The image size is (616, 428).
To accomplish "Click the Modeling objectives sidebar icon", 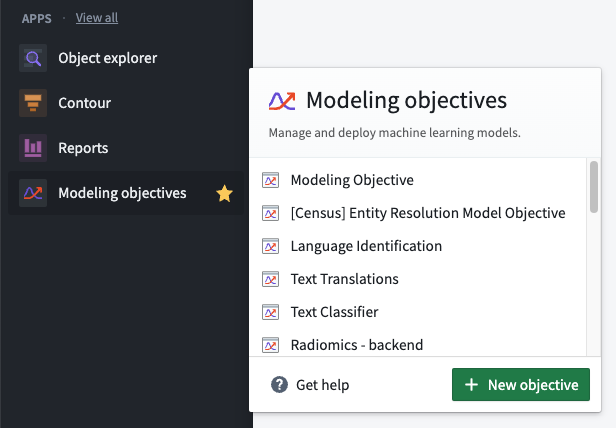I will pyautogui.click(x=33, y=193).
